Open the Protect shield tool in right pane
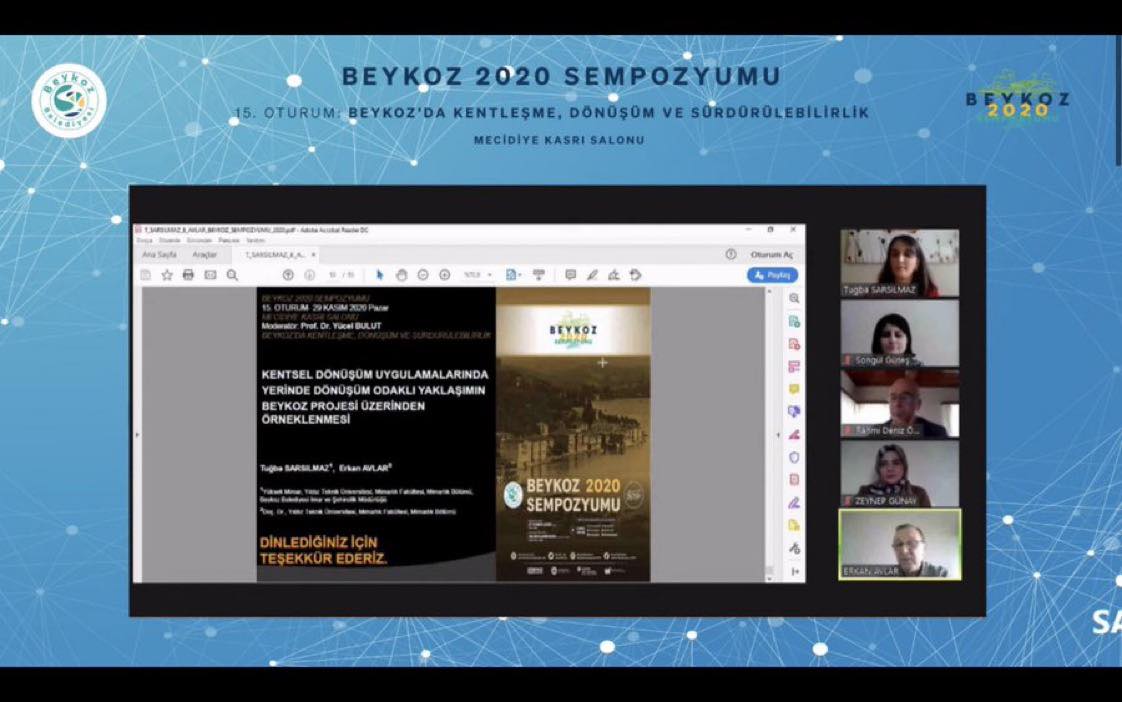 (x=794, y=457)
